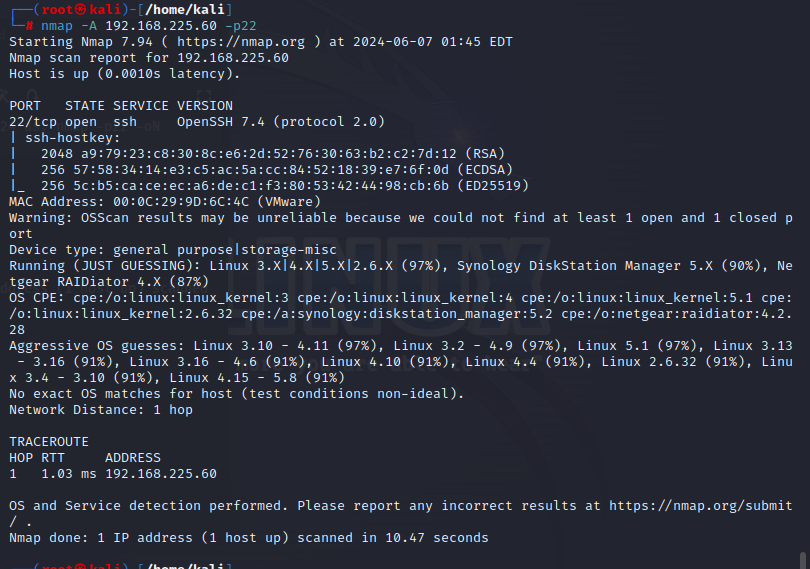Click the RSA 2048 hostkey fingerprint
The width and height of the screenshot is (810, 569).
click(273, 154)
